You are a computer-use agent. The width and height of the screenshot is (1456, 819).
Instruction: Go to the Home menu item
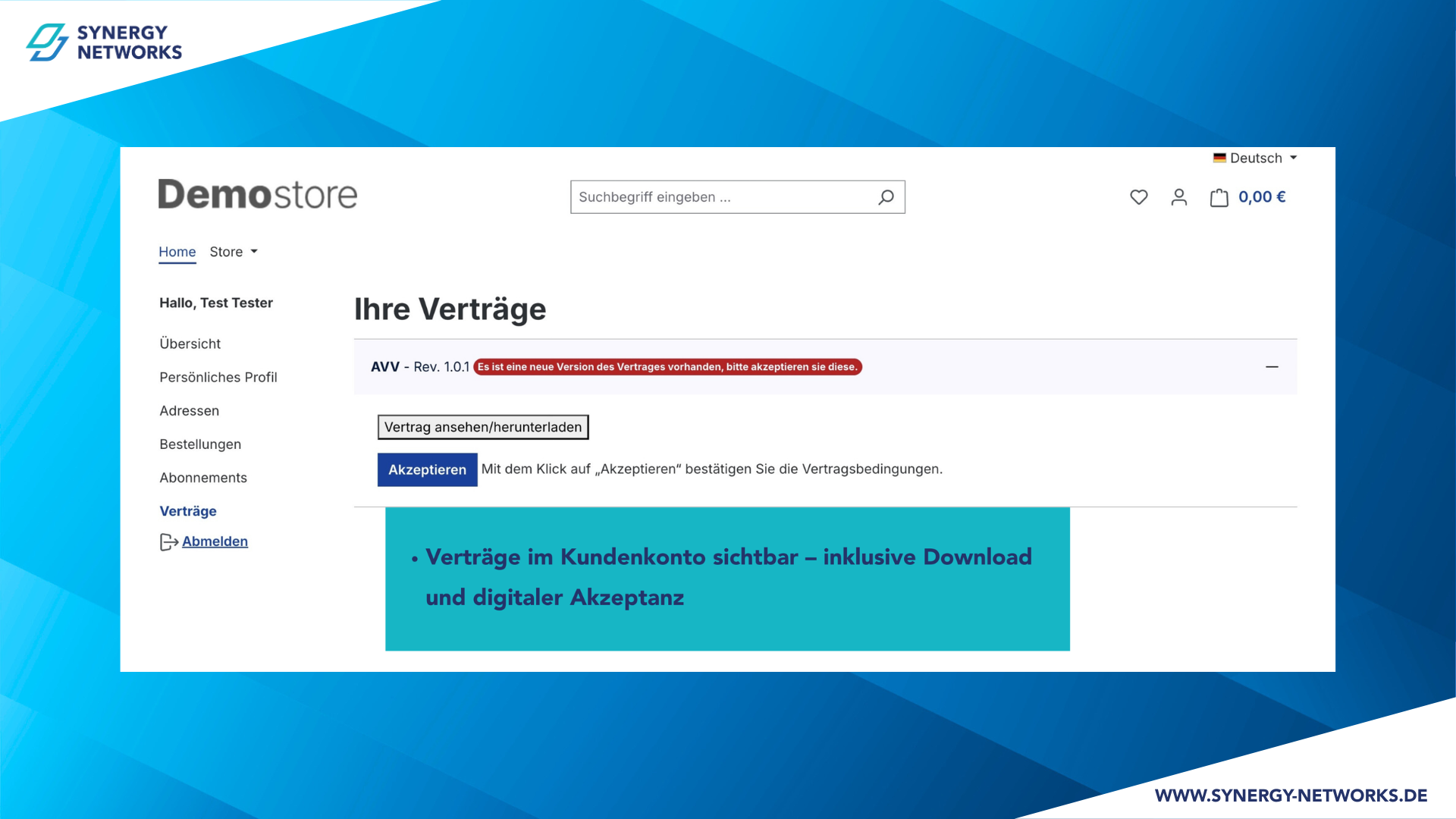(177, 252)
